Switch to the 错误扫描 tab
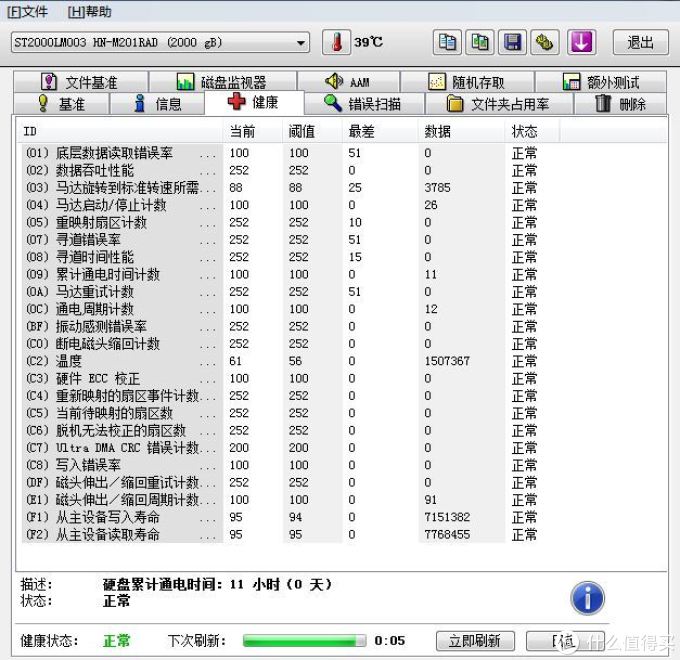Viewport: 680px width, 660px height. 364,104
